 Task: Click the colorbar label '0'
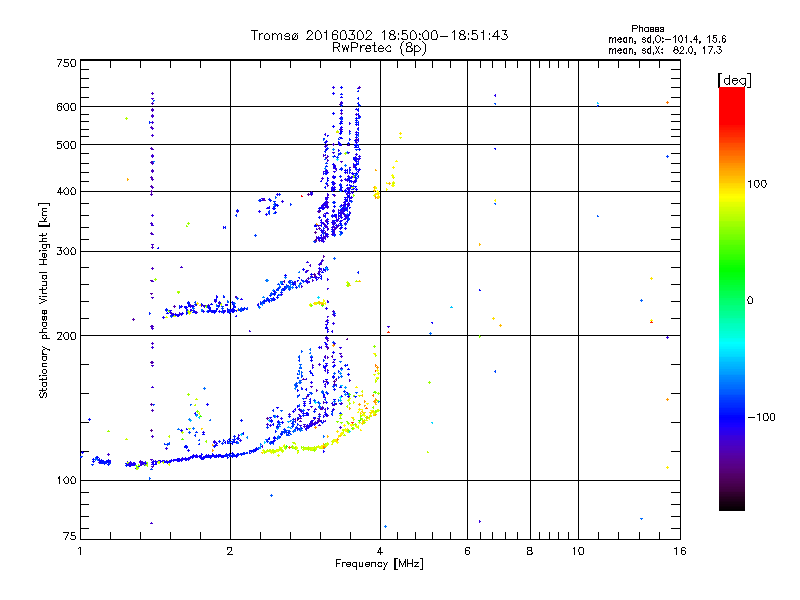[750, 301]
